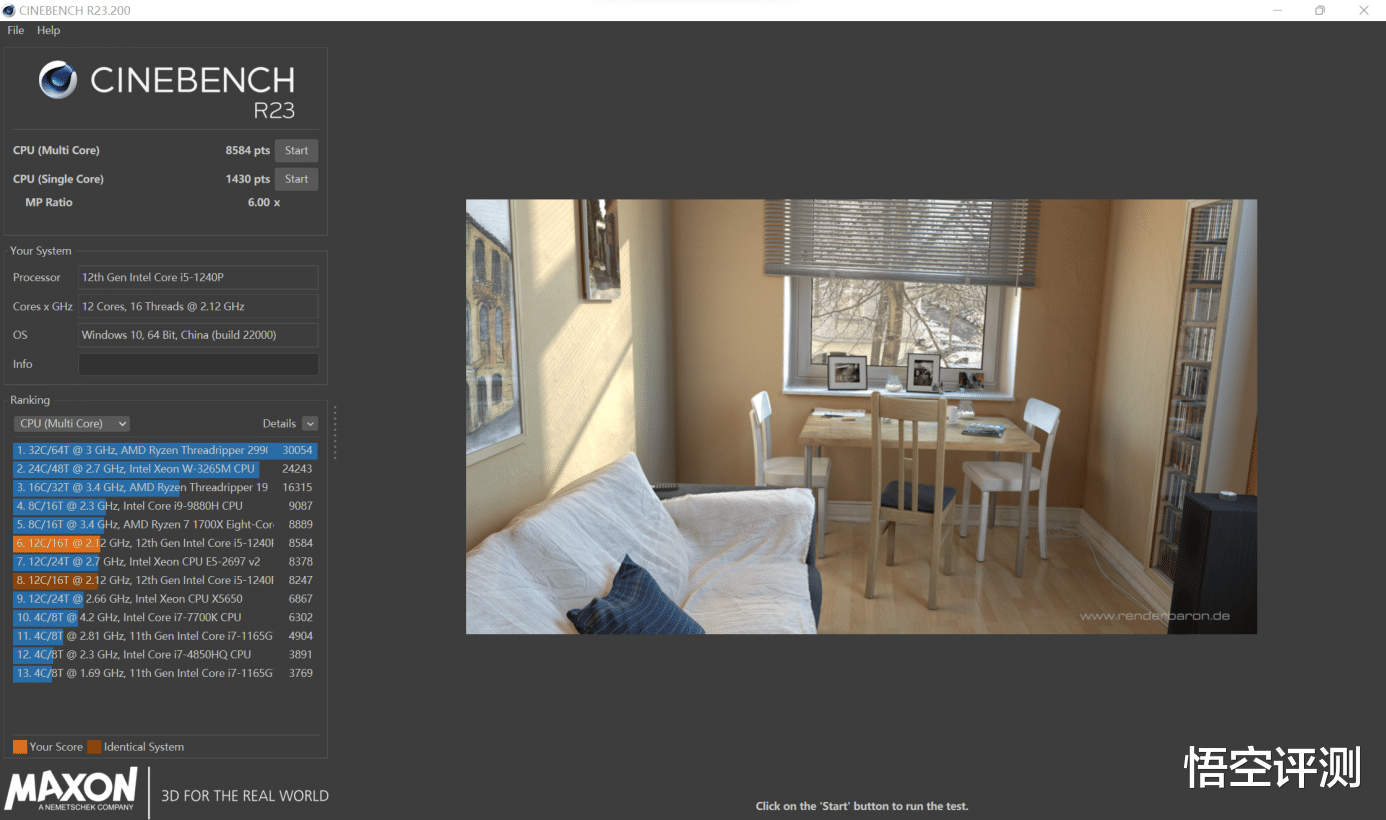Select the Intel Xeon W-3265M ranking entry
The width and height of the screenshot is (1386, 820).
click(165, 469)
